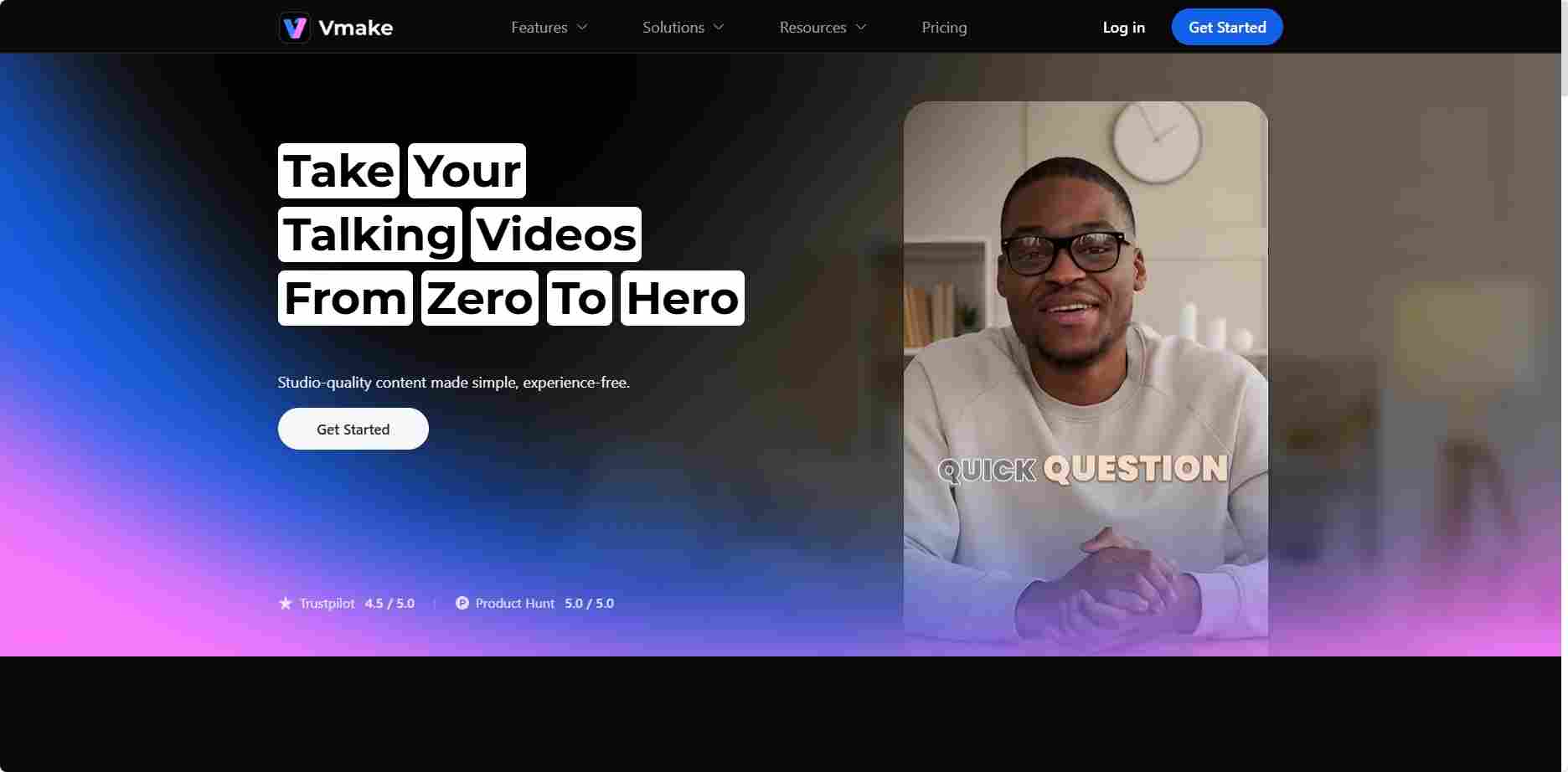Click the Resources chevron arrow
Image resolution: width=1568 pixels, height=772 pixels.
861,27
